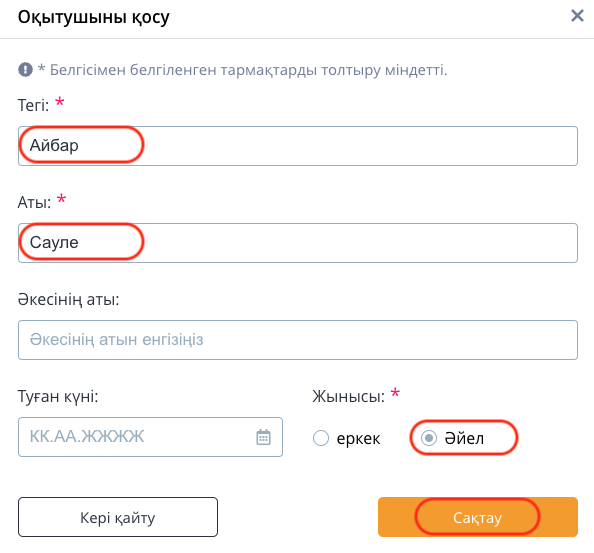
Task: Focus the Аты field containing Сауле
Action: point(298,243)
